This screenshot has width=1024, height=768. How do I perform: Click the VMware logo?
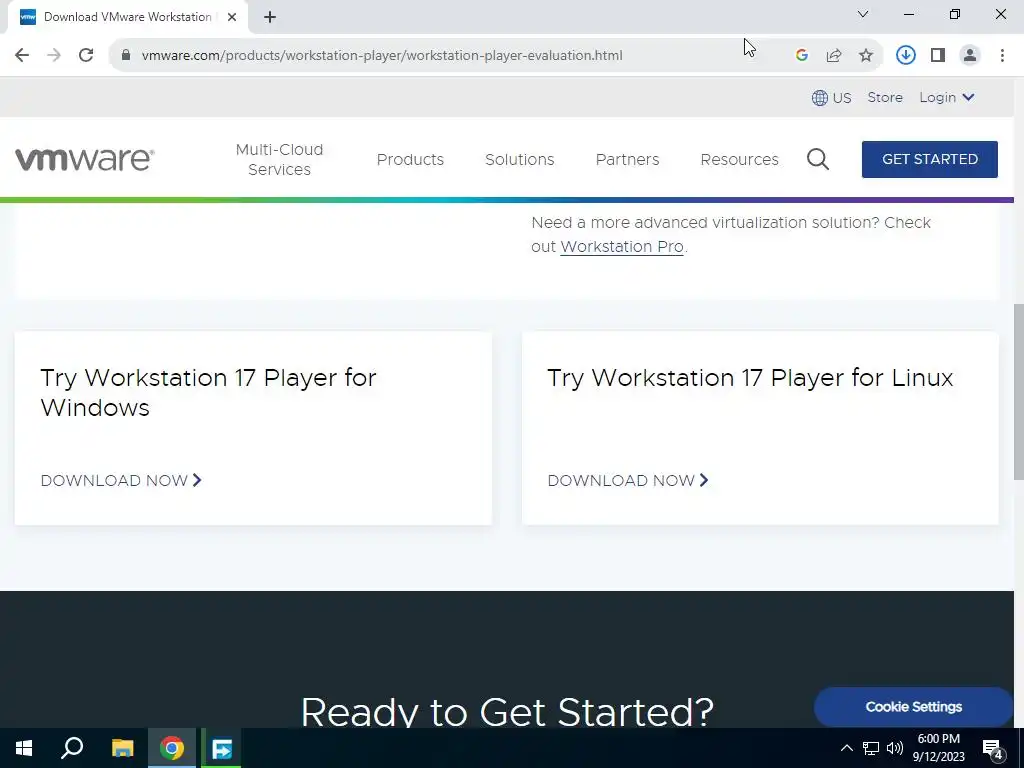pyautogui.click(x=85, y=159)
